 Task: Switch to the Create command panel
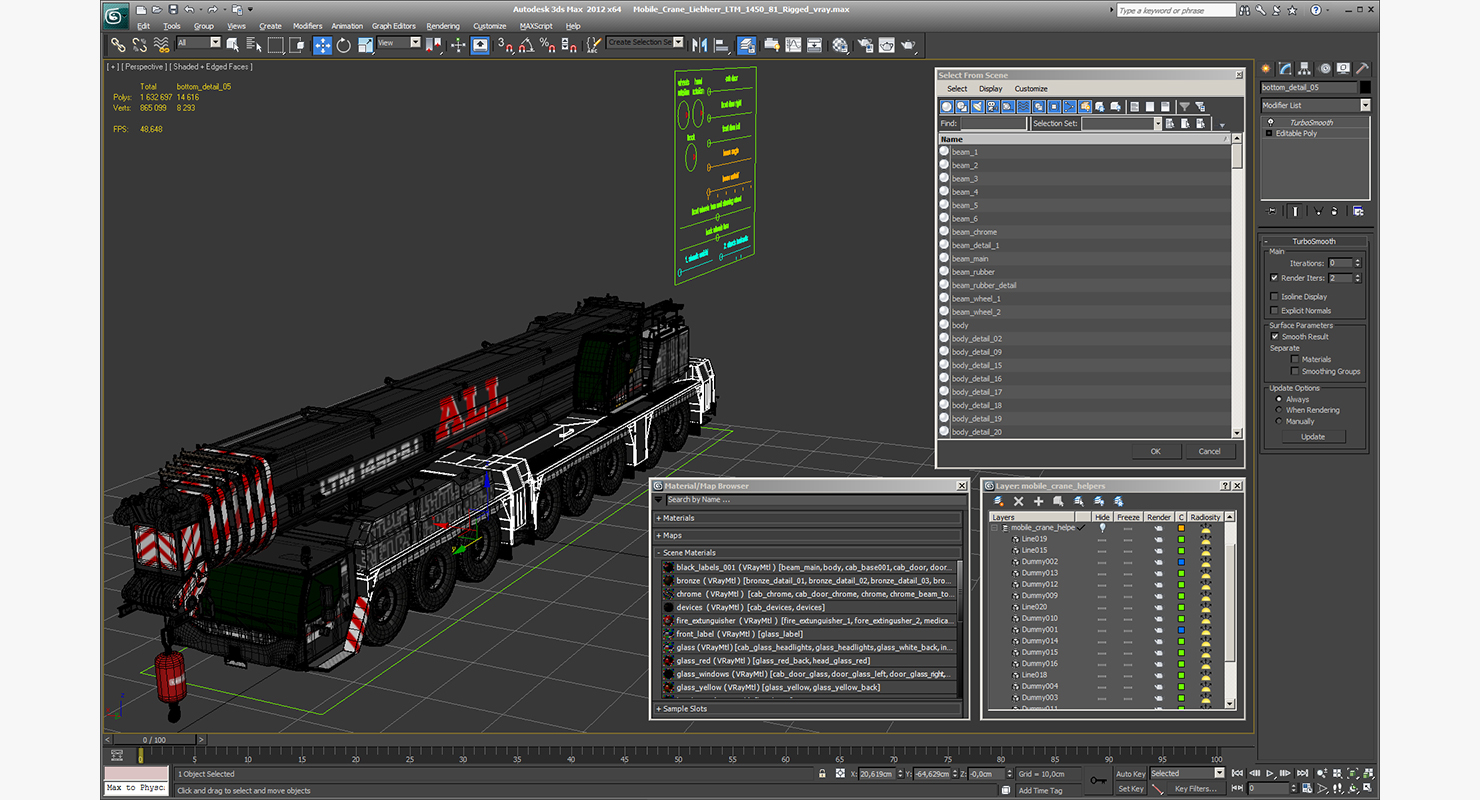[x=1265, y=69]
